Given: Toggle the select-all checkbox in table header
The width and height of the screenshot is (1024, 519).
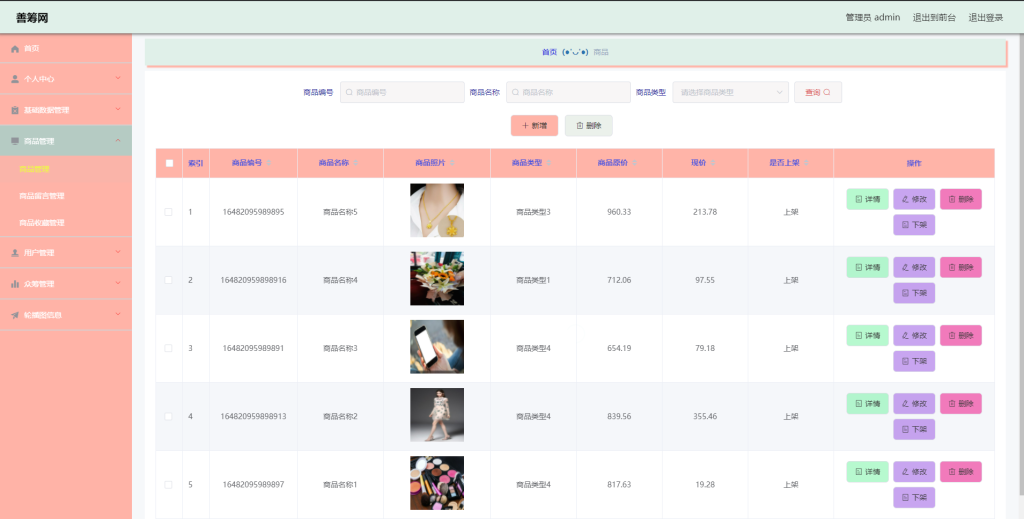Looking at the screenshot, I should click(169, 163).
